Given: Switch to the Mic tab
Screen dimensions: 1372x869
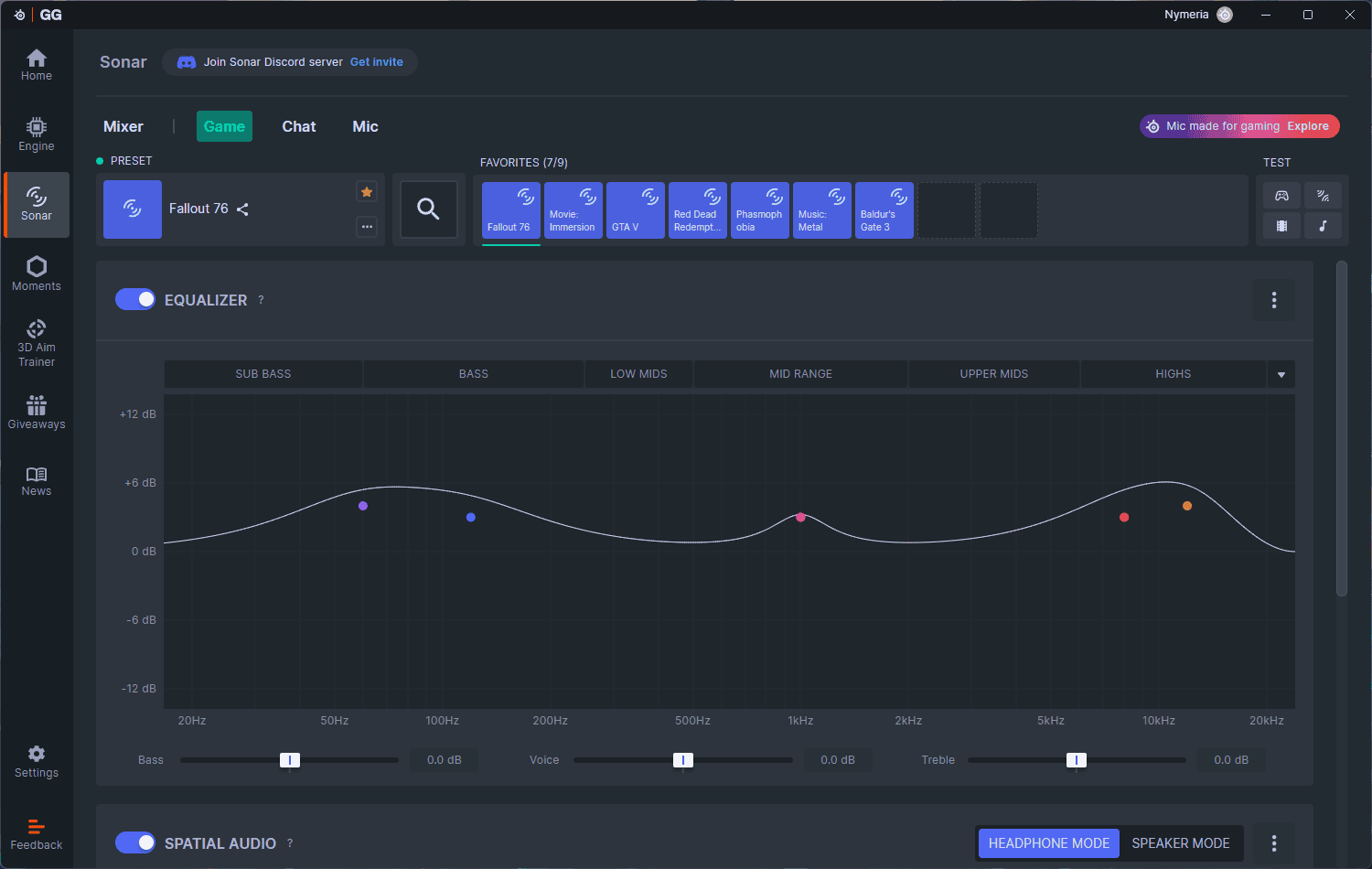Looking at the screenshot, I should pyautogui.click(x=365, y=126).
